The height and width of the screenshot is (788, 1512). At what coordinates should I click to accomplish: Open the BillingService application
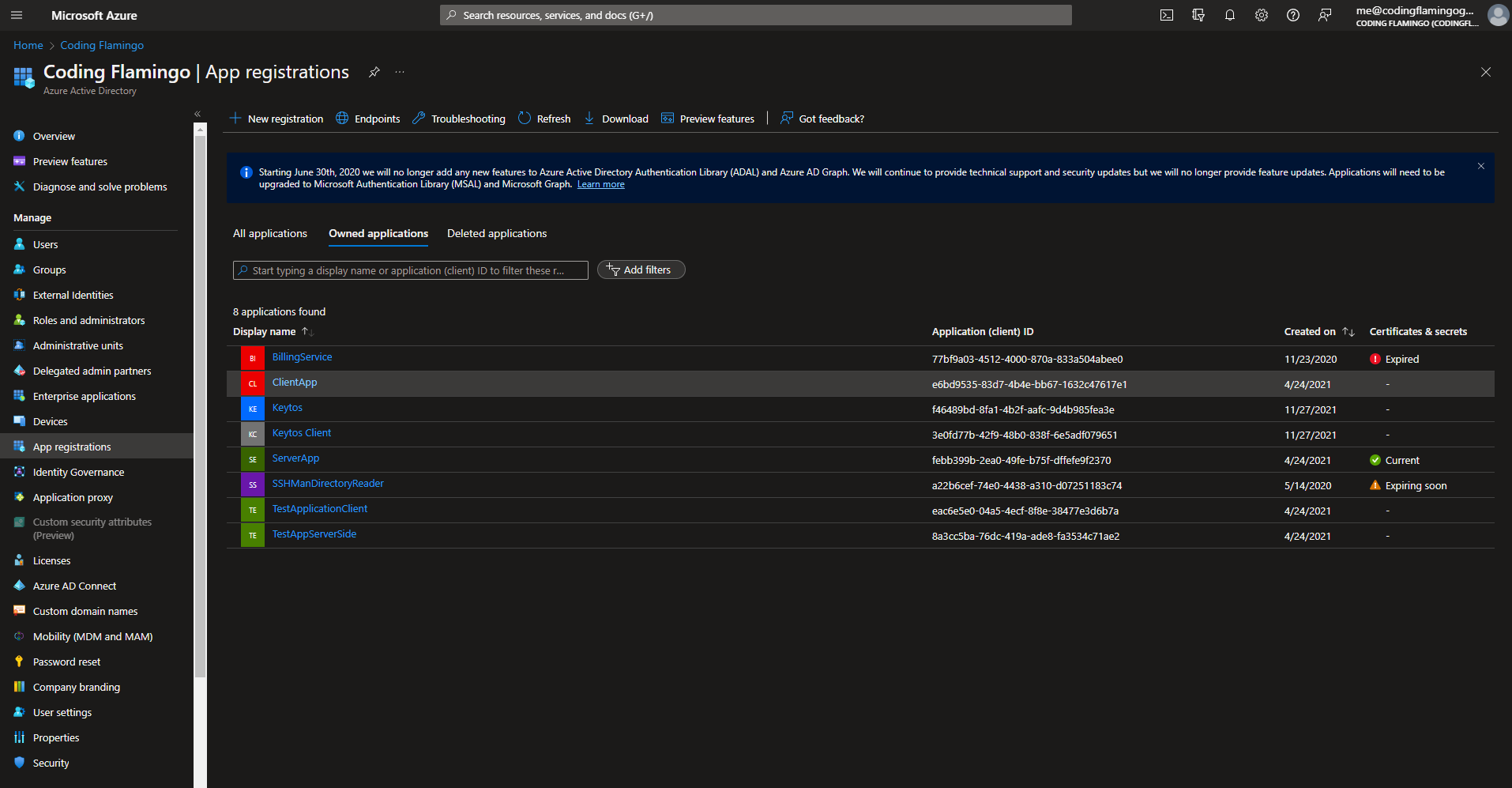[x=302, y=357]
